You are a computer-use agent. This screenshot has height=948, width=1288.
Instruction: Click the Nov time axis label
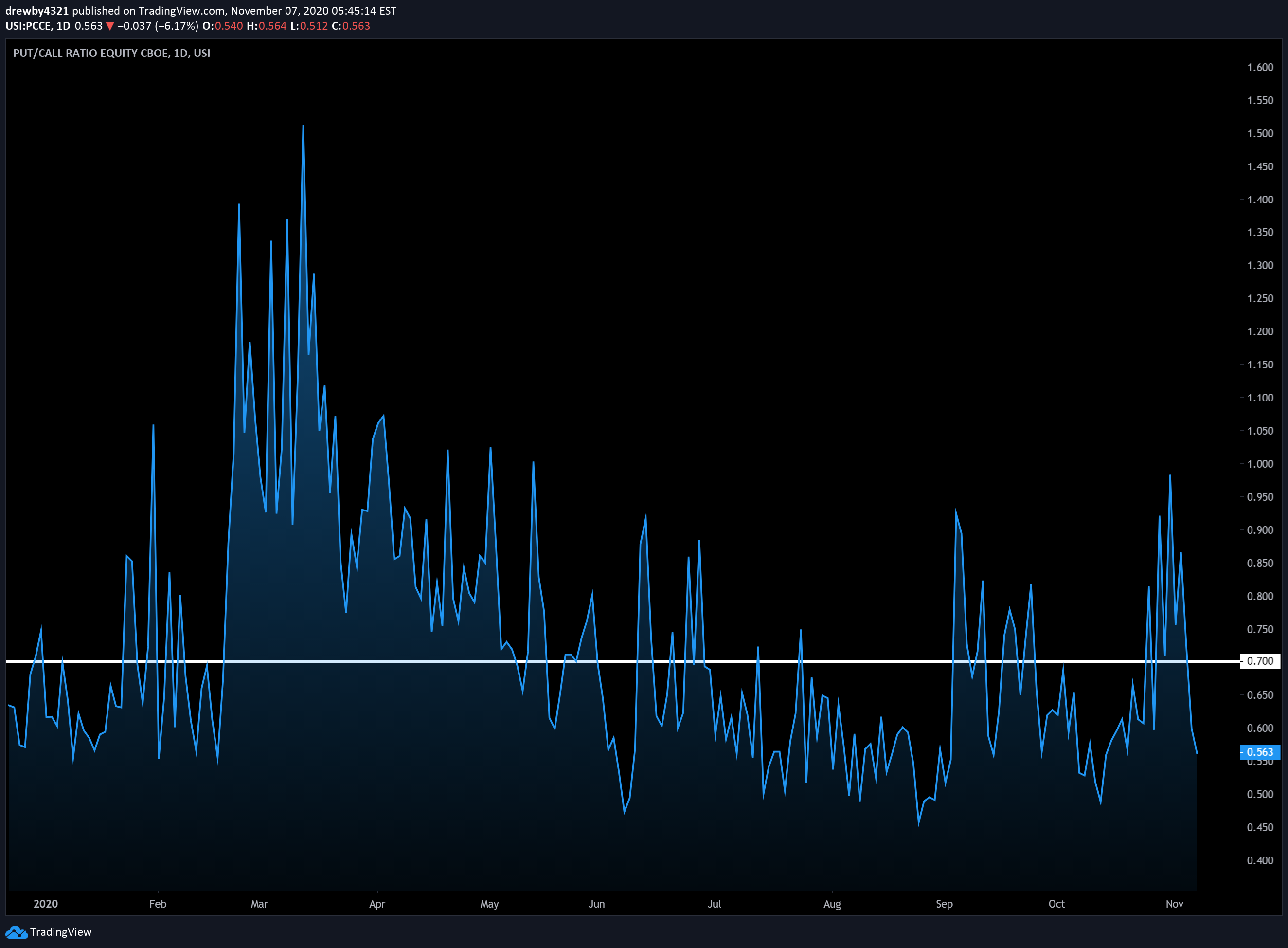click(1175, 904)
